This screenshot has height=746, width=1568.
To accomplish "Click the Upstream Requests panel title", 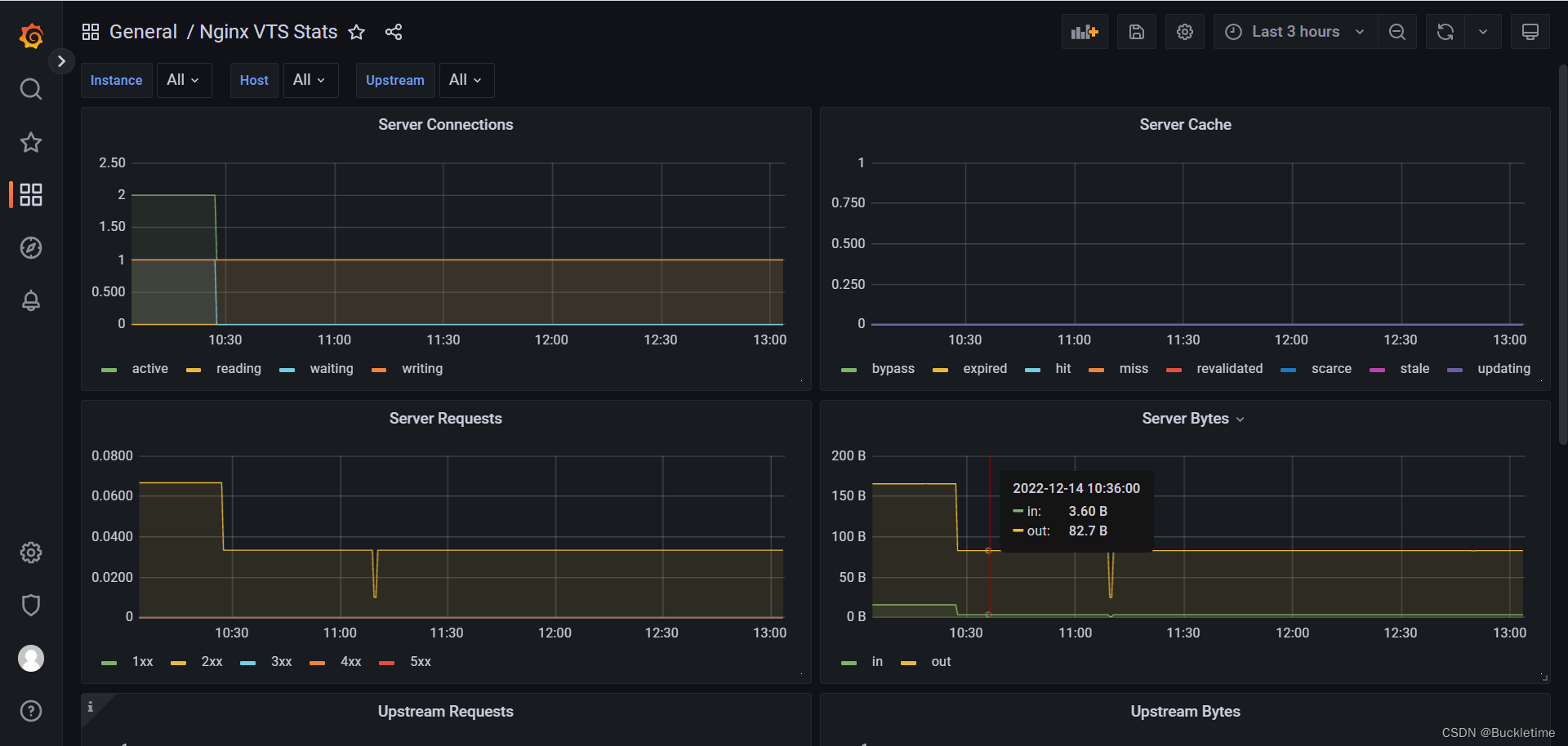I will [x=446, y=712].
